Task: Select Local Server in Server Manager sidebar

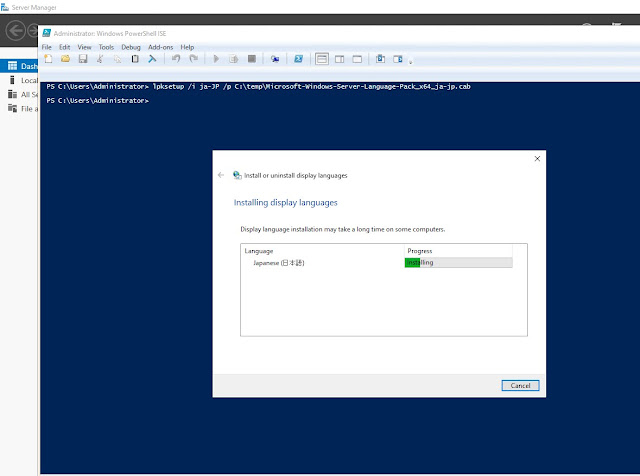Action: pos(19,80)
